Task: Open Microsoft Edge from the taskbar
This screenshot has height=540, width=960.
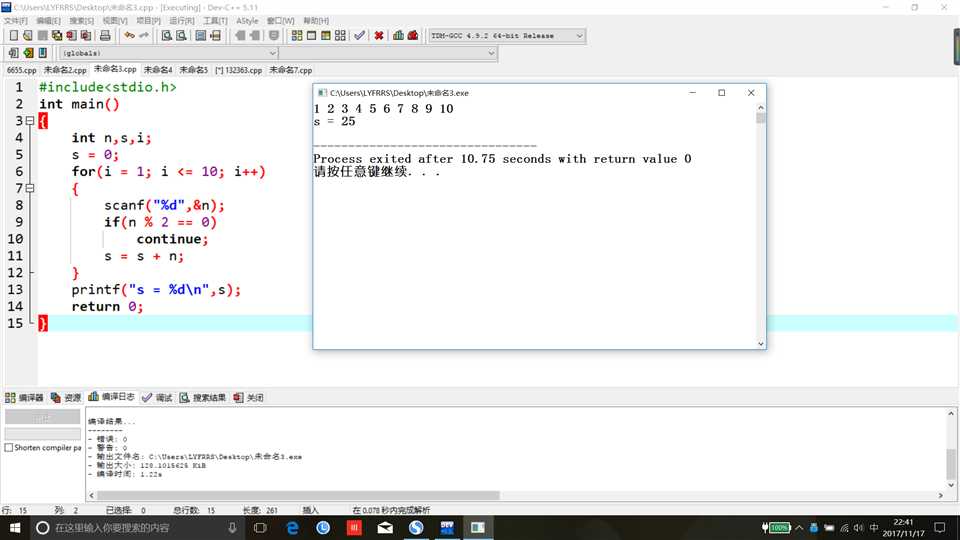Action: click(292, 528)
